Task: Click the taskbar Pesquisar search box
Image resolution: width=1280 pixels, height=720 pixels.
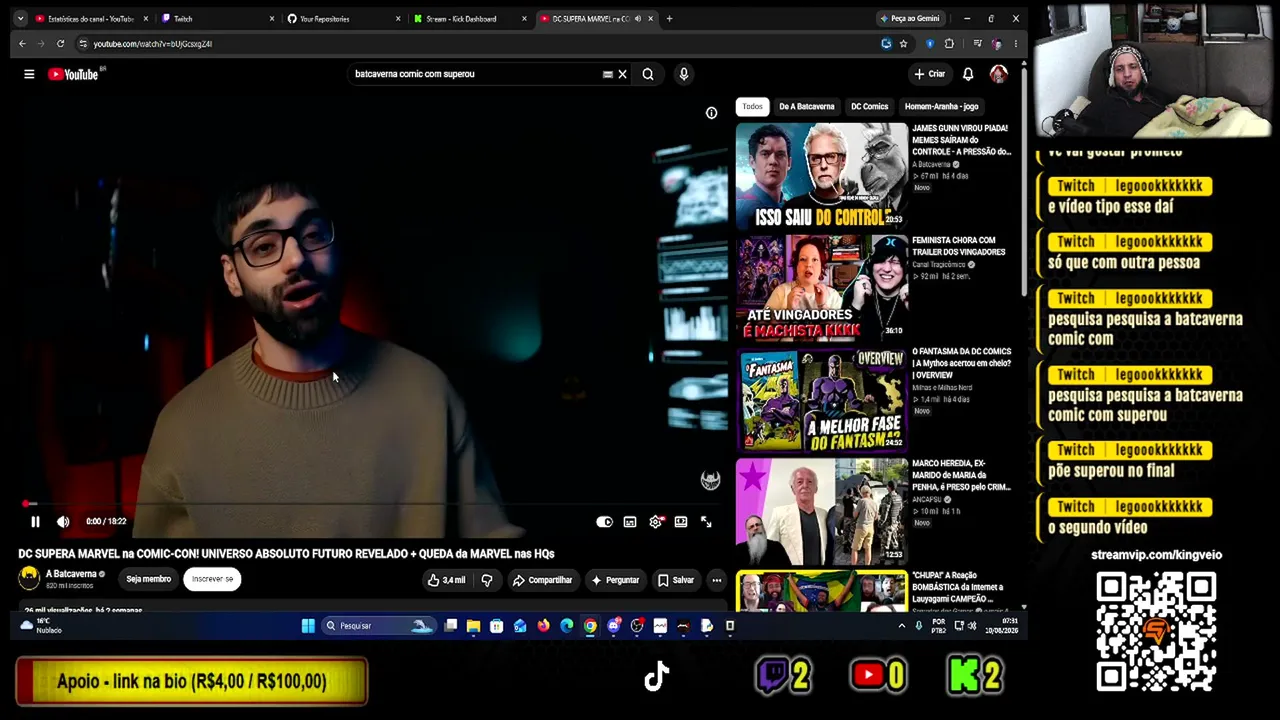Action: [379, 626]
